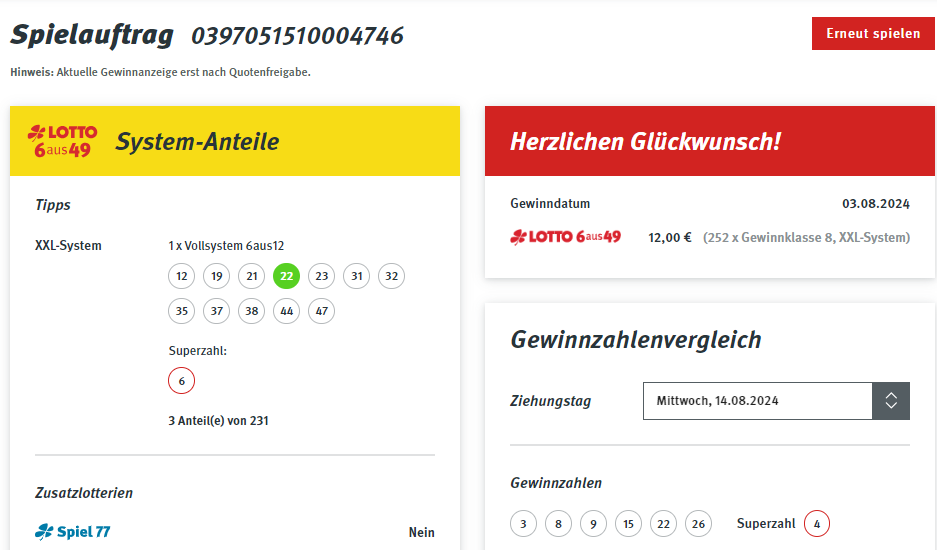937x550 pixels.
Task: Click the Hinweis note about Quotenfreigabe
Action: (160, 72)
